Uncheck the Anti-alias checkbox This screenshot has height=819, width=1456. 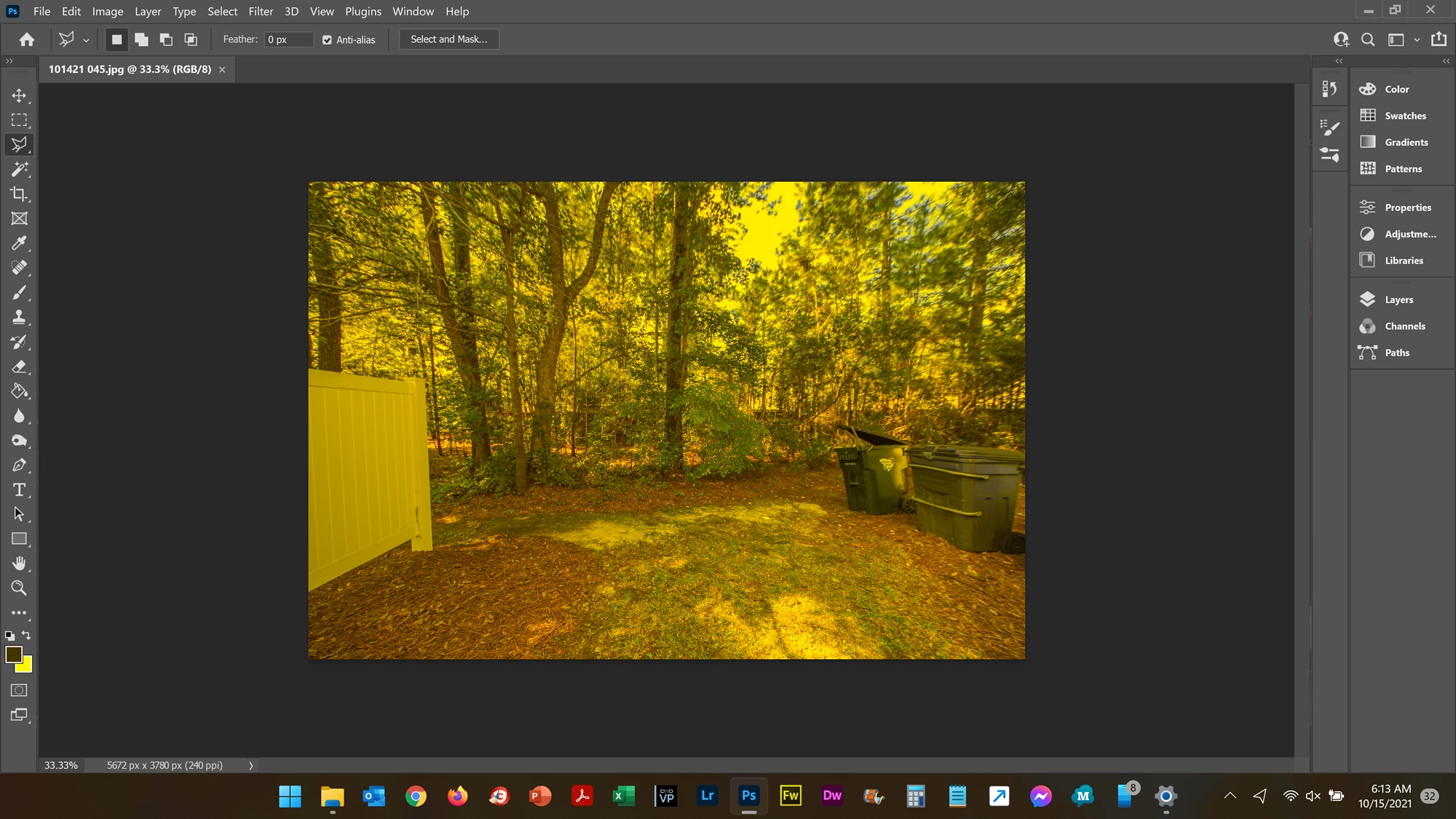coord(327,40)
